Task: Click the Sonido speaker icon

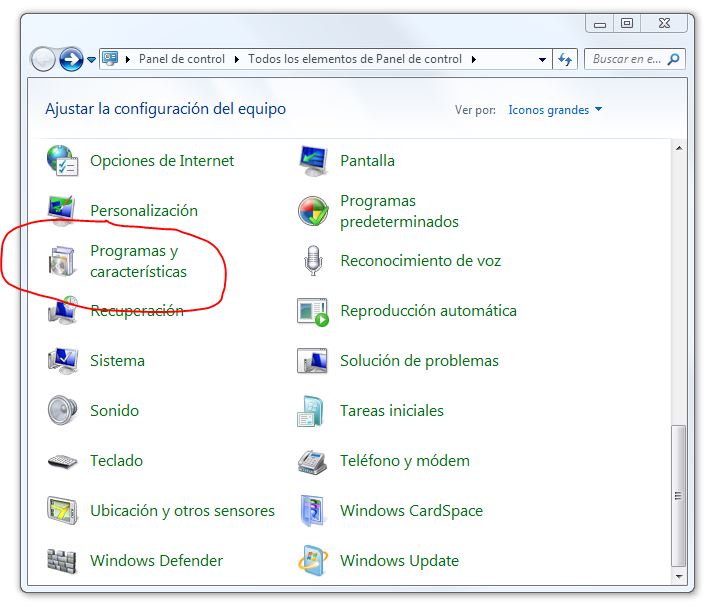Action: click(x=62, y=410)
